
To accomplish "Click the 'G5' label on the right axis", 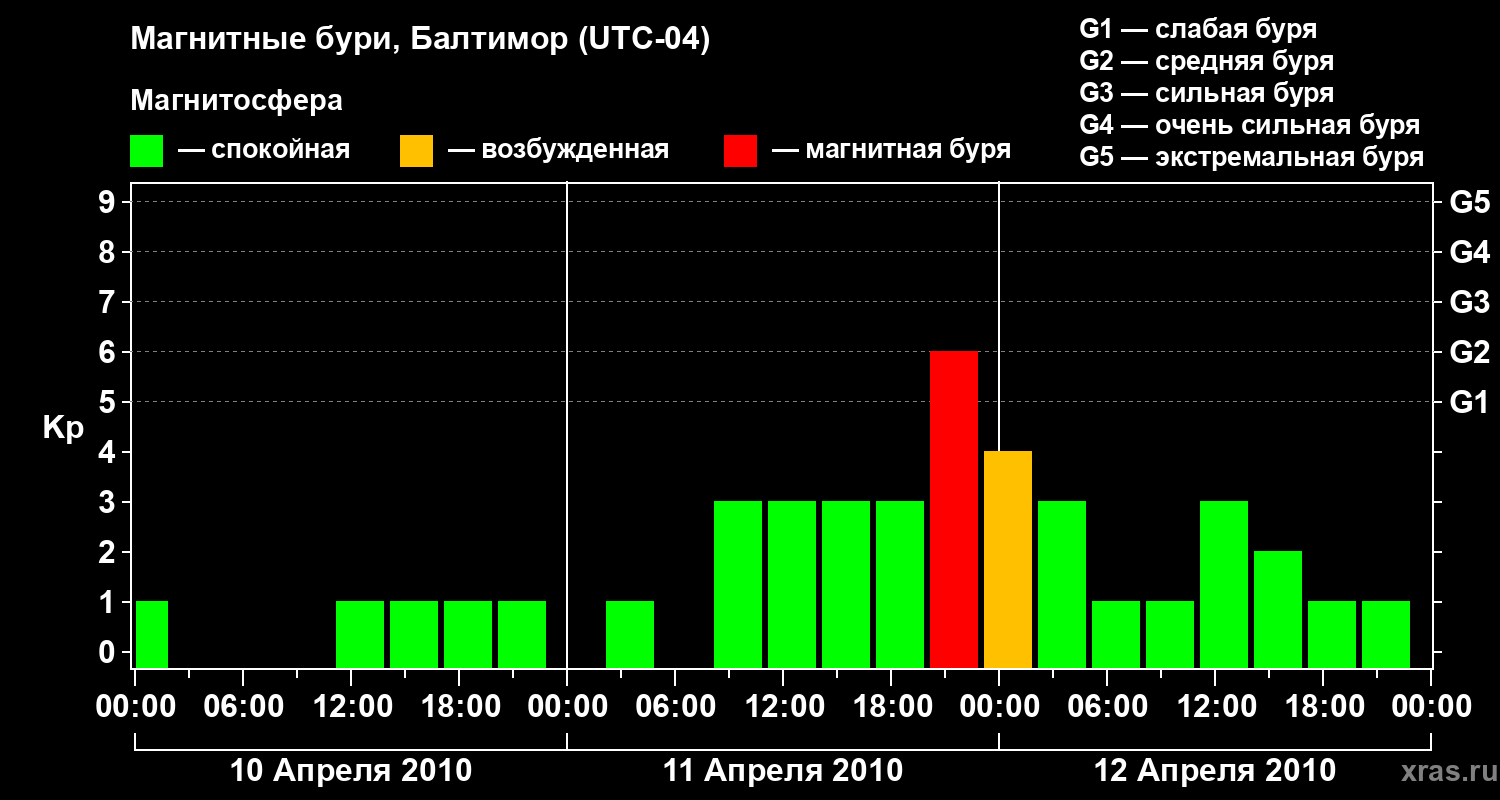I will click(1470, 203).
